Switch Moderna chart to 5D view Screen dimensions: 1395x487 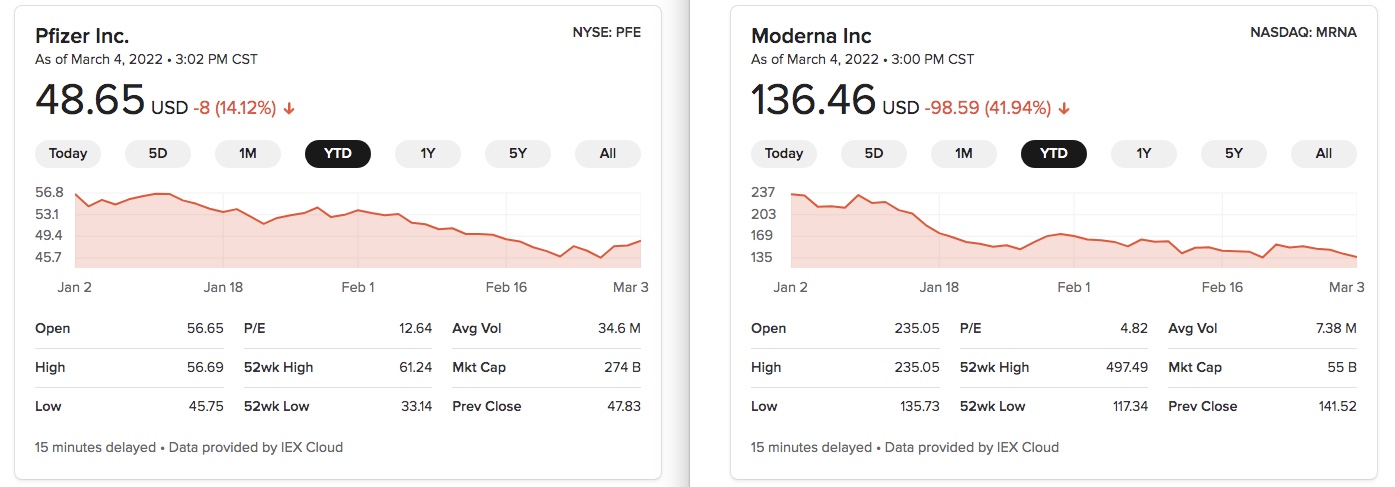[874, 153]
